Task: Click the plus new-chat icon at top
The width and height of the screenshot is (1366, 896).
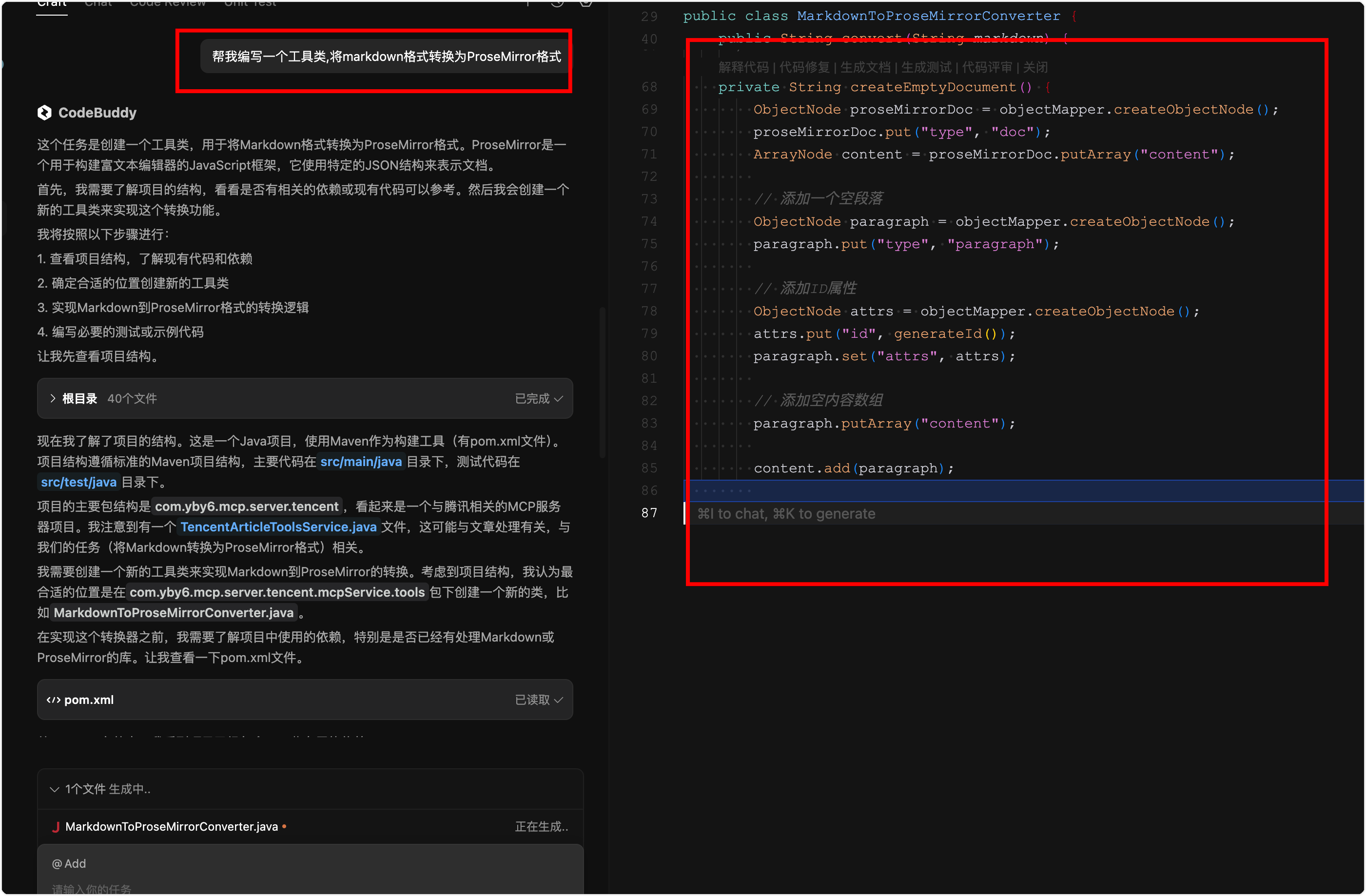Action: 527,3
